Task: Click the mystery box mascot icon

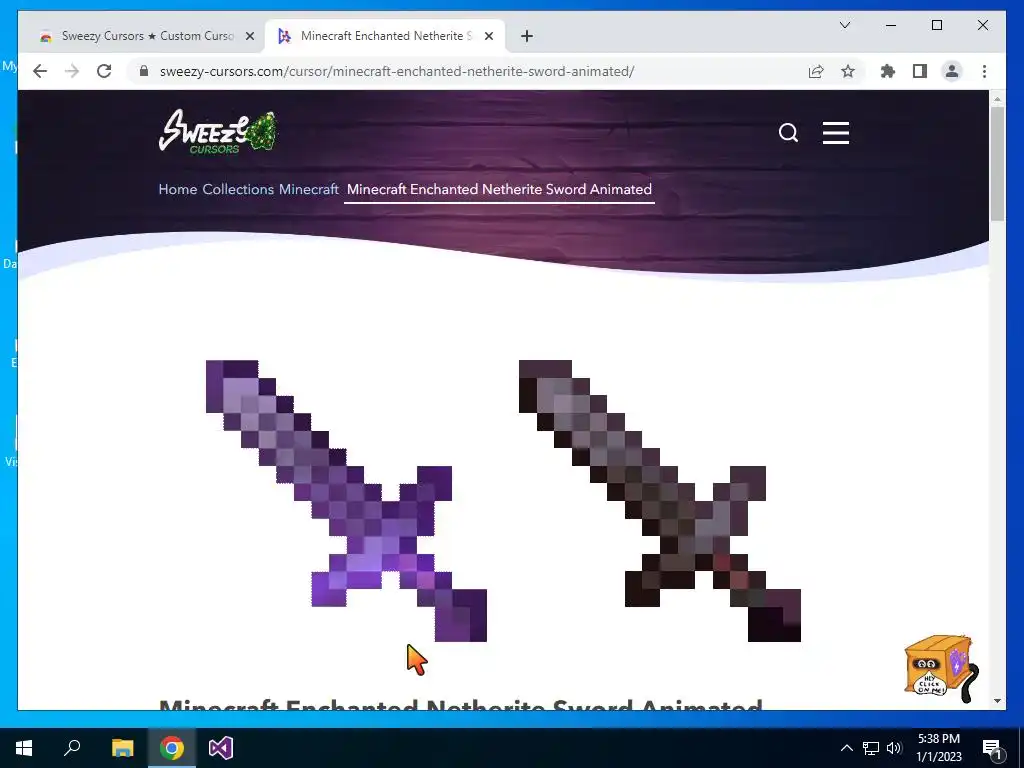Action: click(941, 667)
